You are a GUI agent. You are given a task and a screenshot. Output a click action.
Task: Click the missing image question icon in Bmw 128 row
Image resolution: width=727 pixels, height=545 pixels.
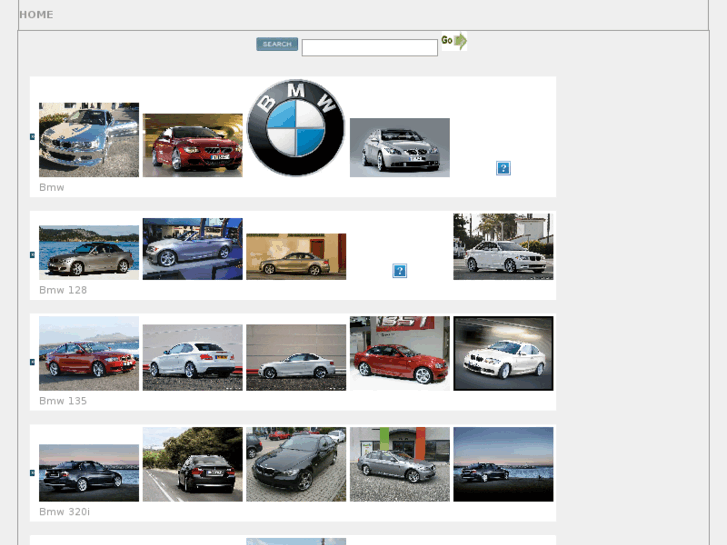[400, 270]
